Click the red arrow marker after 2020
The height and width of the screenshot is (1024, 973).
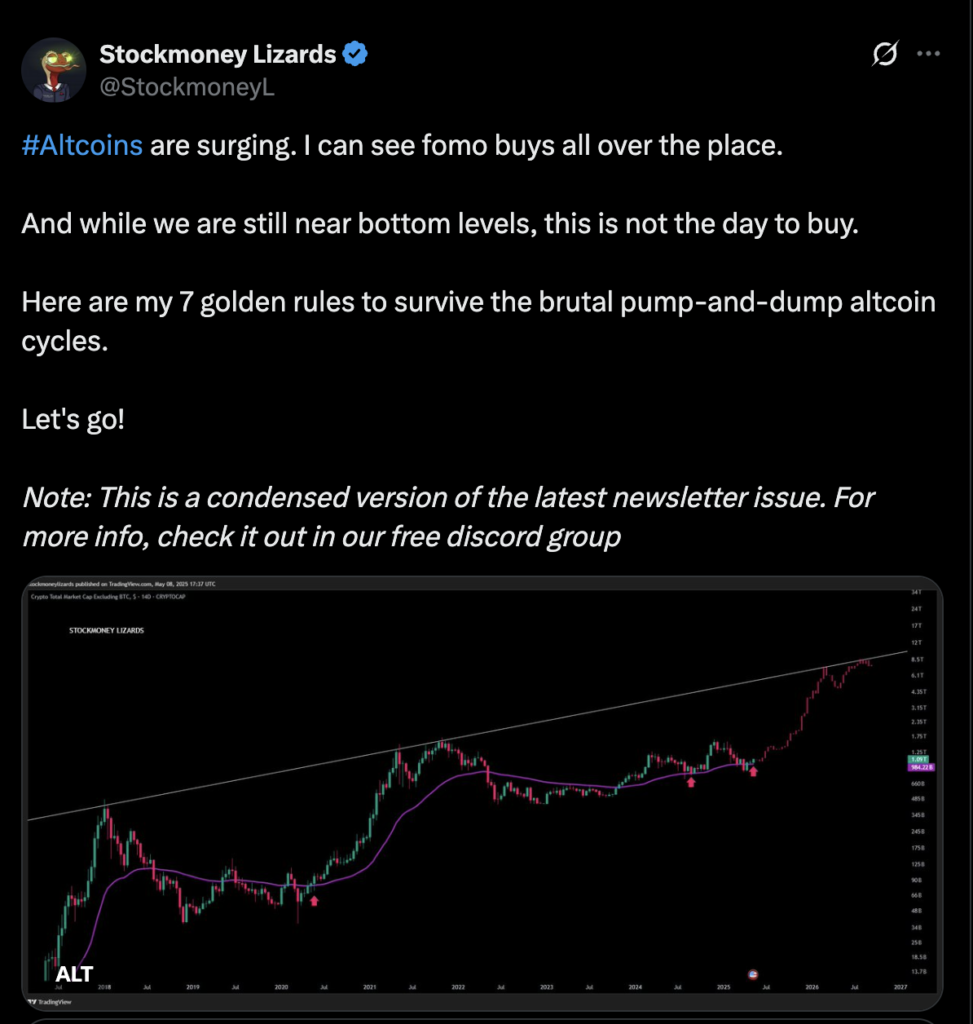[x=314, y=901]
